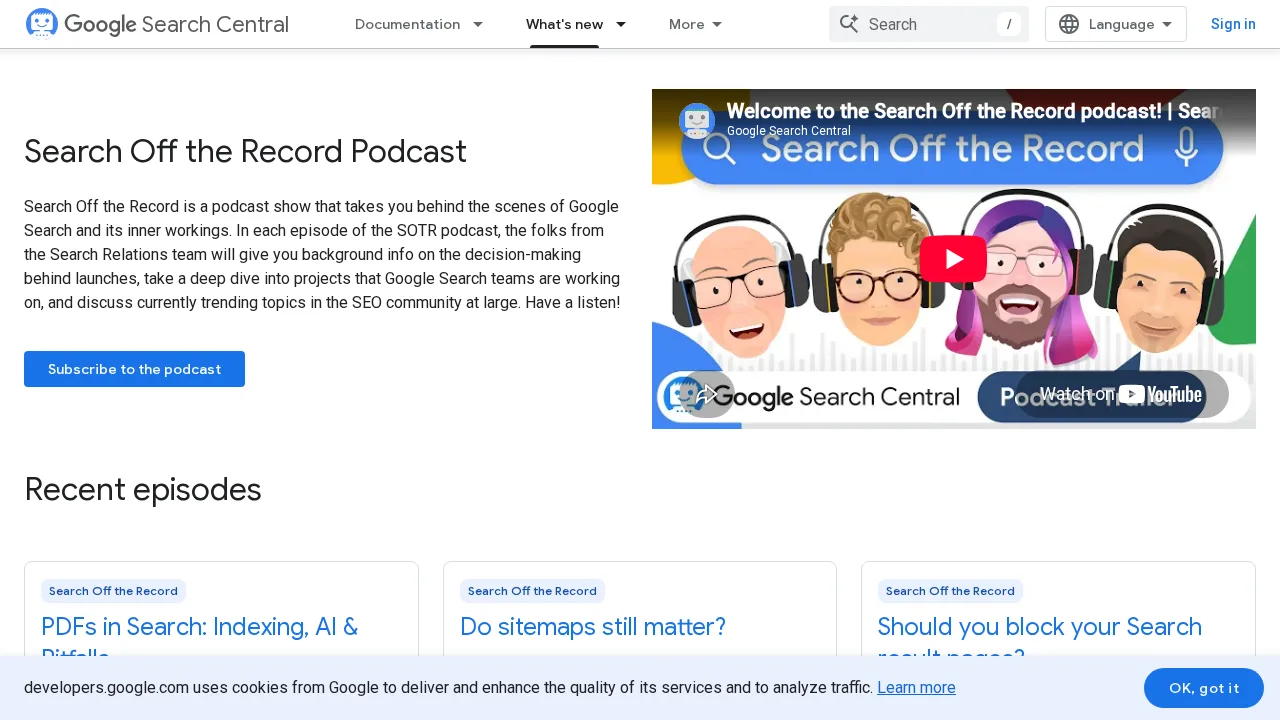The width and height of the screenshot is (1280, 720).
Task: Click Search Off the Record tag on sitemaps card
Action: pyautogui.click(x=532, y=591)
